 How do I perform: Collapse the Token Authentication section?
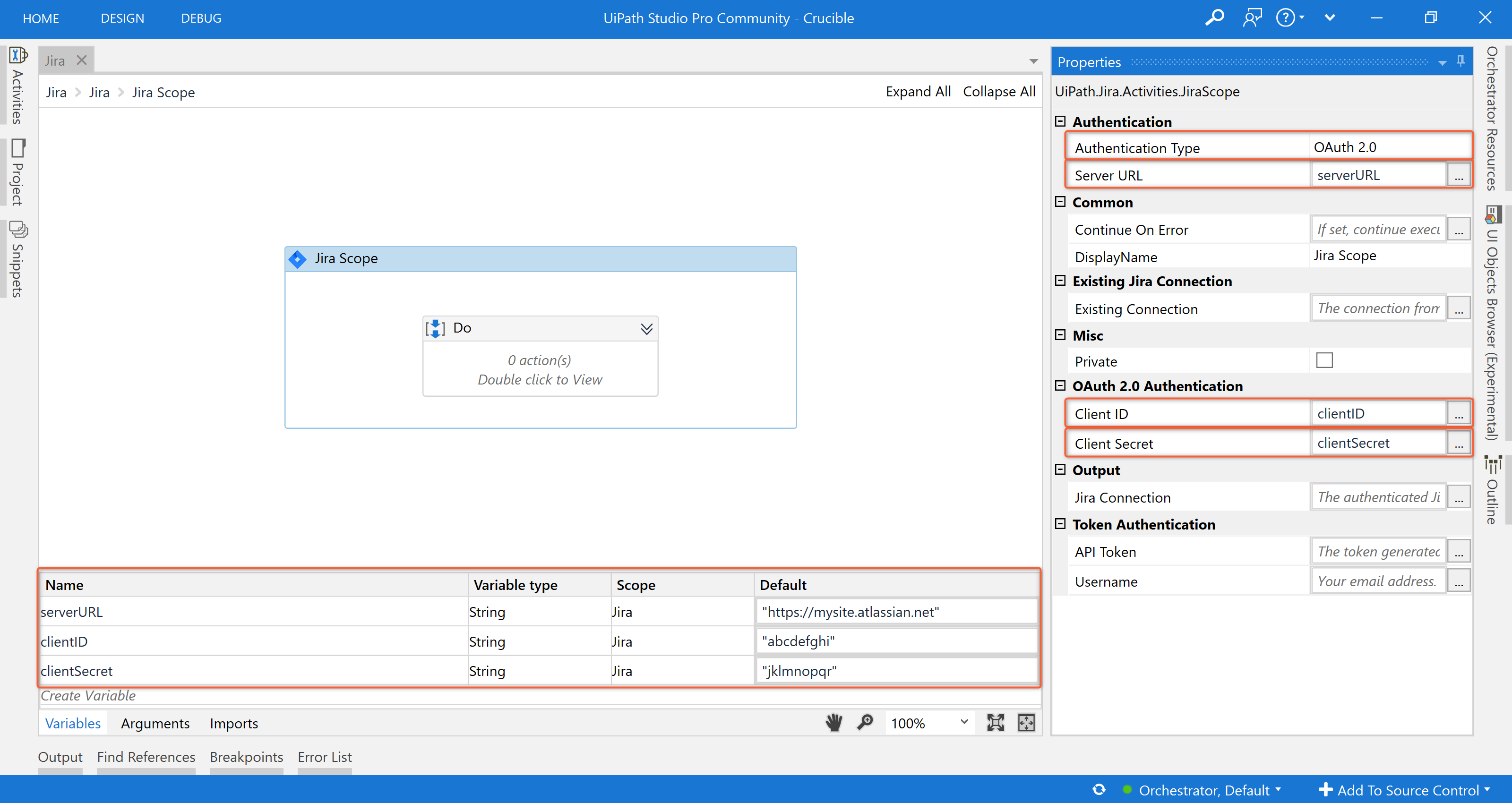click(1060, 523)
